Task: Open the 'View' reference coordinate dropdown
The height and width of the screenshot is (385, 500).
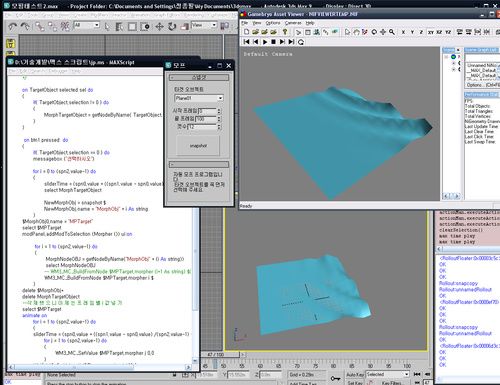Action: [204, 25]
